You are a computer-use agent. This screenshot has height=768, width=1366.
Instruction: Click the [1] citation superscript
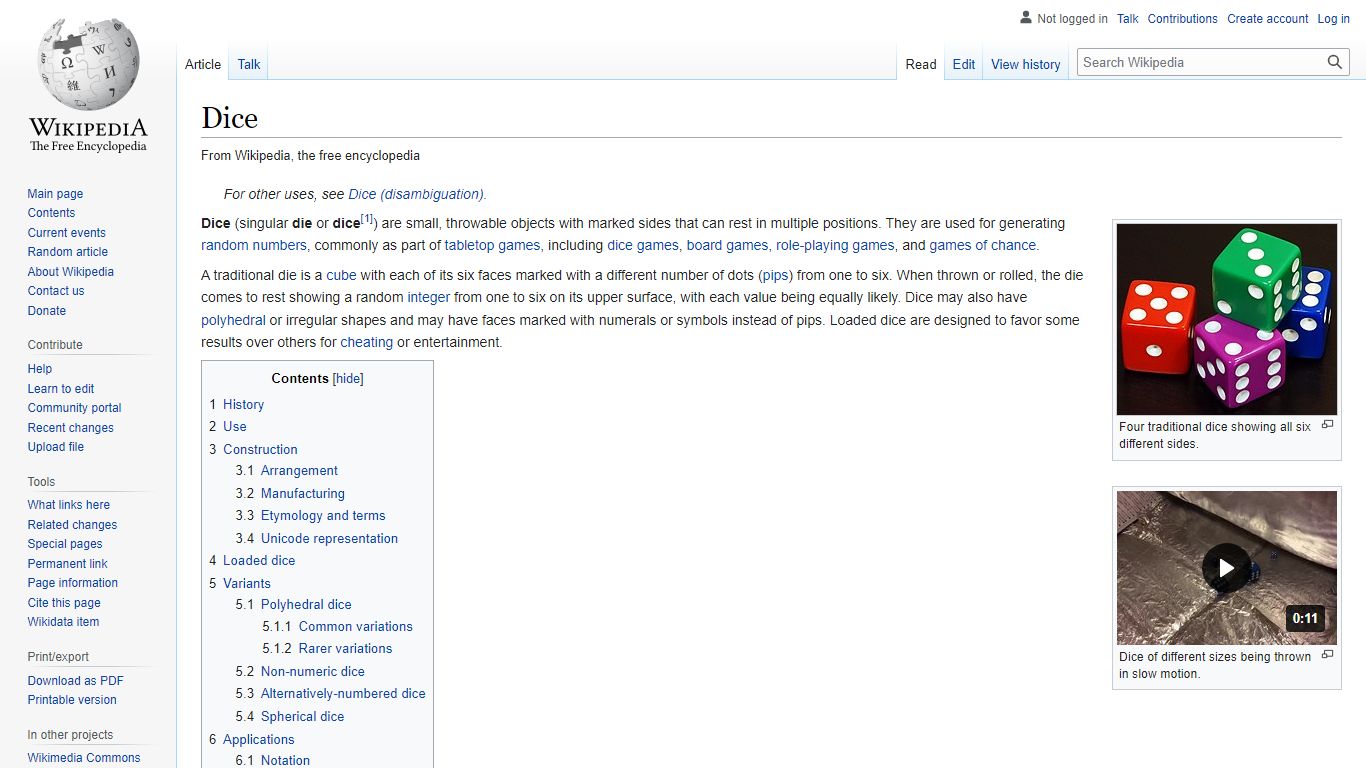(367, 218)
